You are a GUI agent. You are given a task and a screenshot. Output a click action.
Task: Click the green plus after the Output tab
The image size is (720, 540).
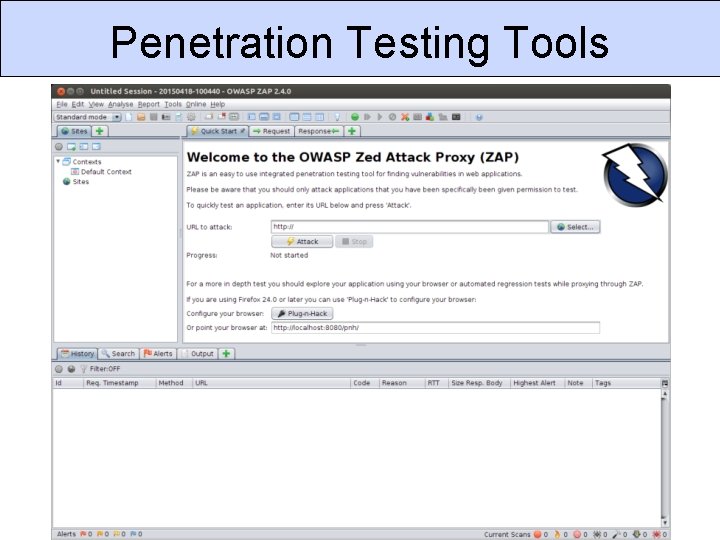226,354
